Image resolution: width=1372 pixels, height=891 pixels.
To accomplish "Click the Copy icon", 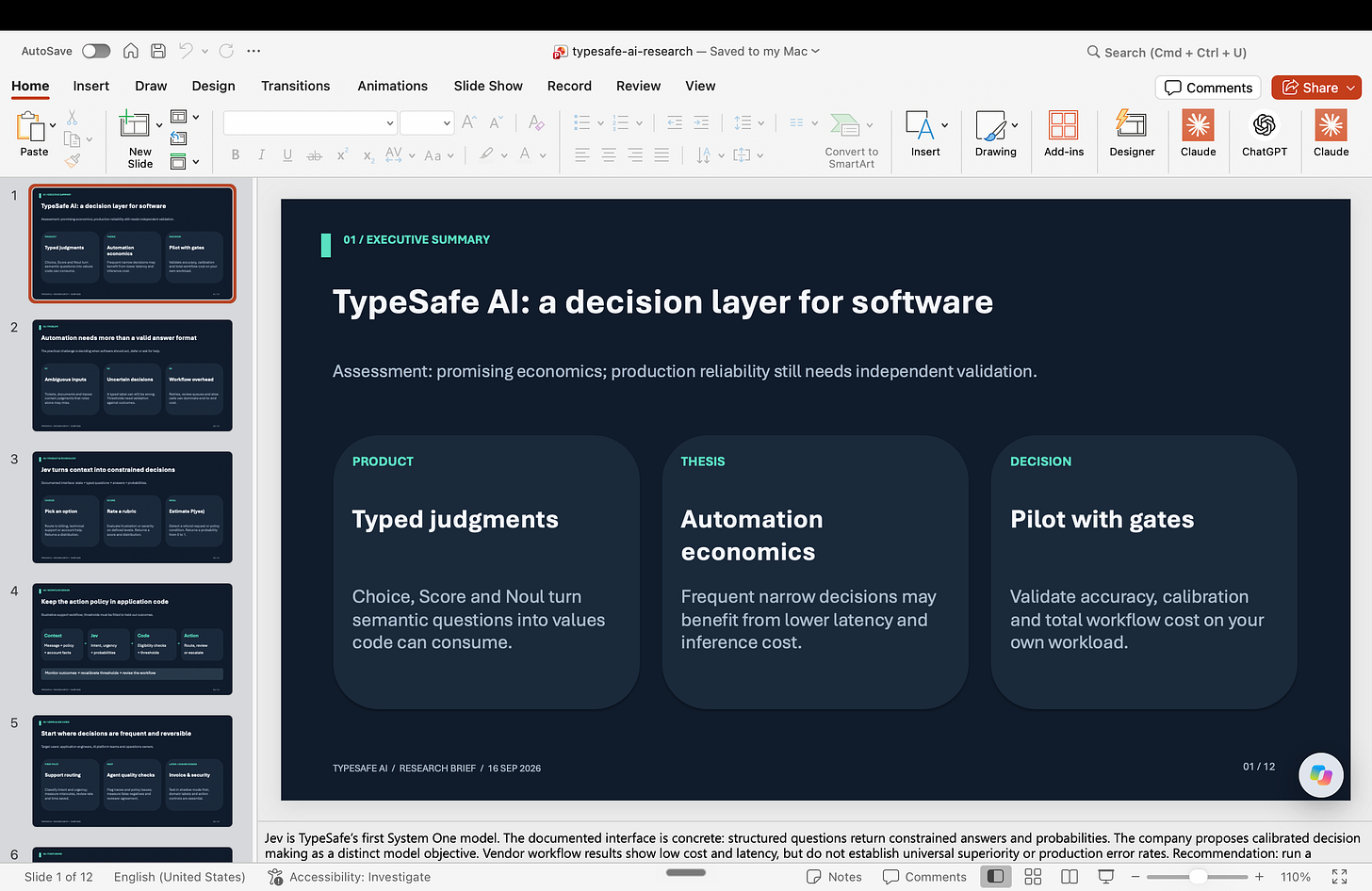I will click(73, 139).
